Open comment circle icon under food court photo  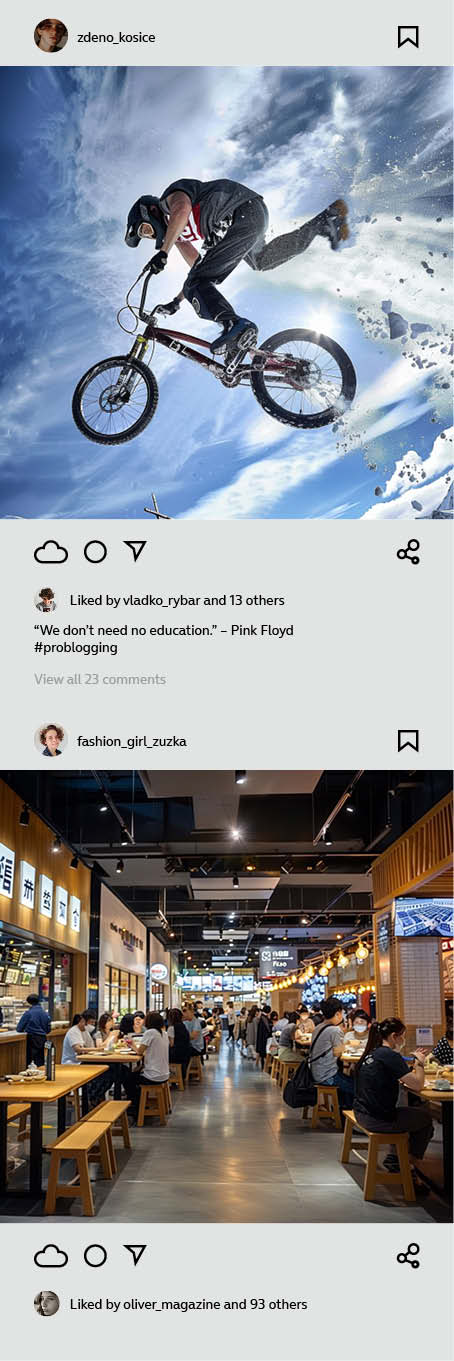coord(95,1256)
